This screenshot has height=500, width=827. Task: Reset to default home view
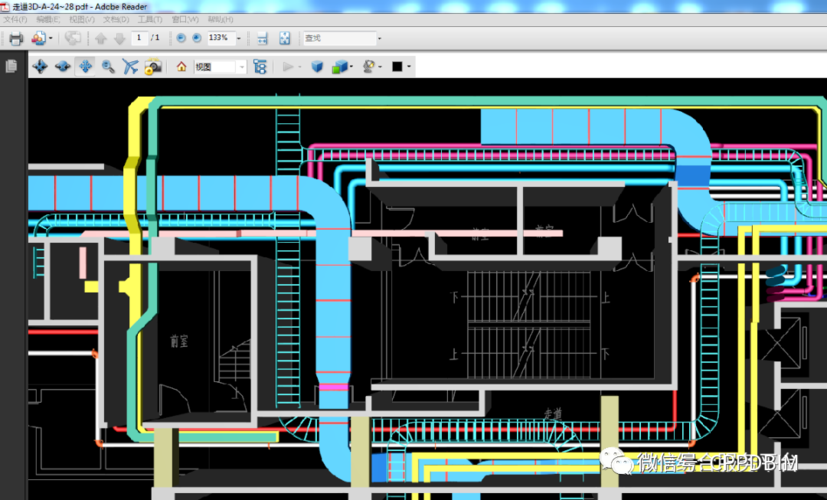(181, 67)
